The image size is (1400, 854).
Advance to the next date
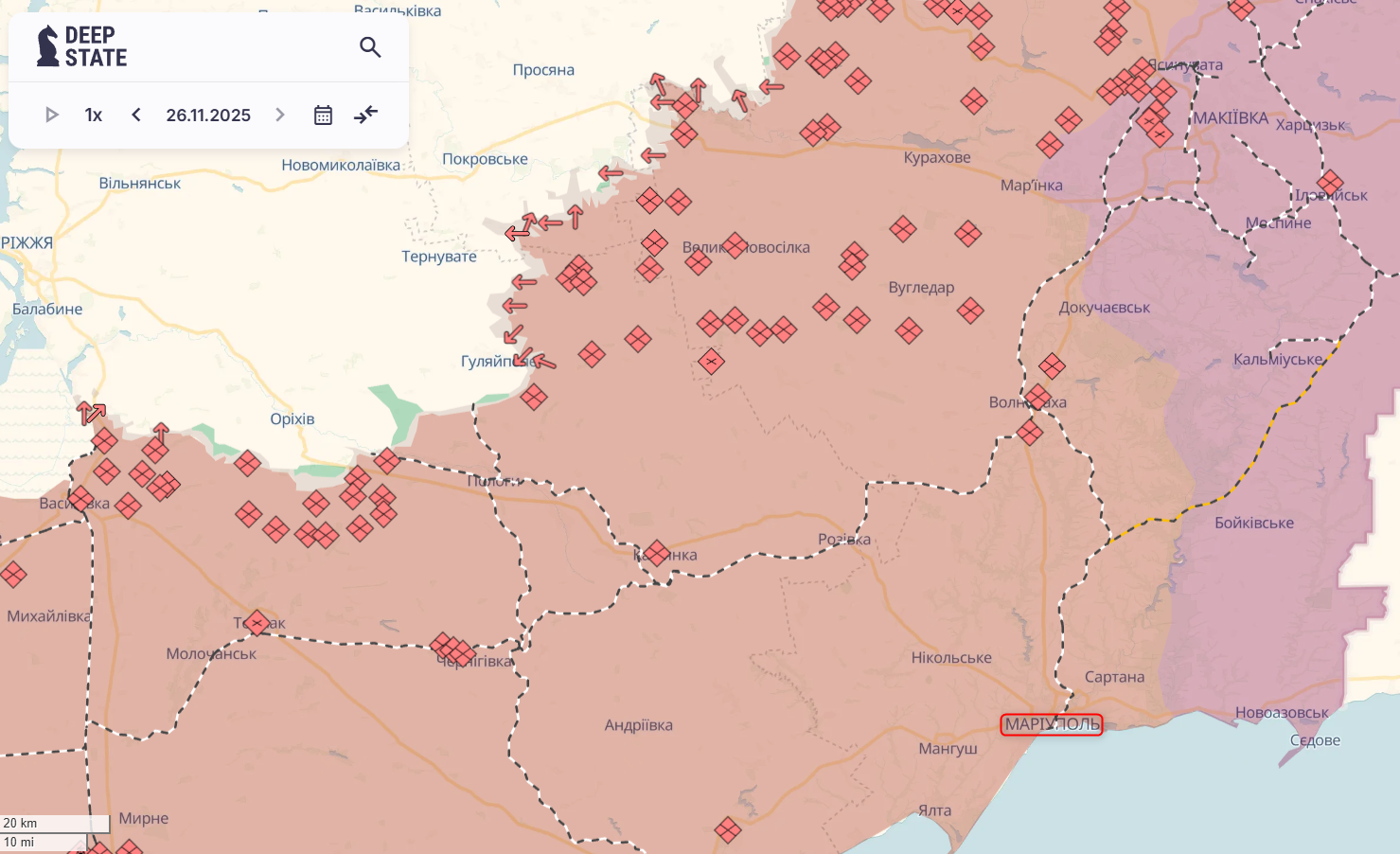point(280,115)
